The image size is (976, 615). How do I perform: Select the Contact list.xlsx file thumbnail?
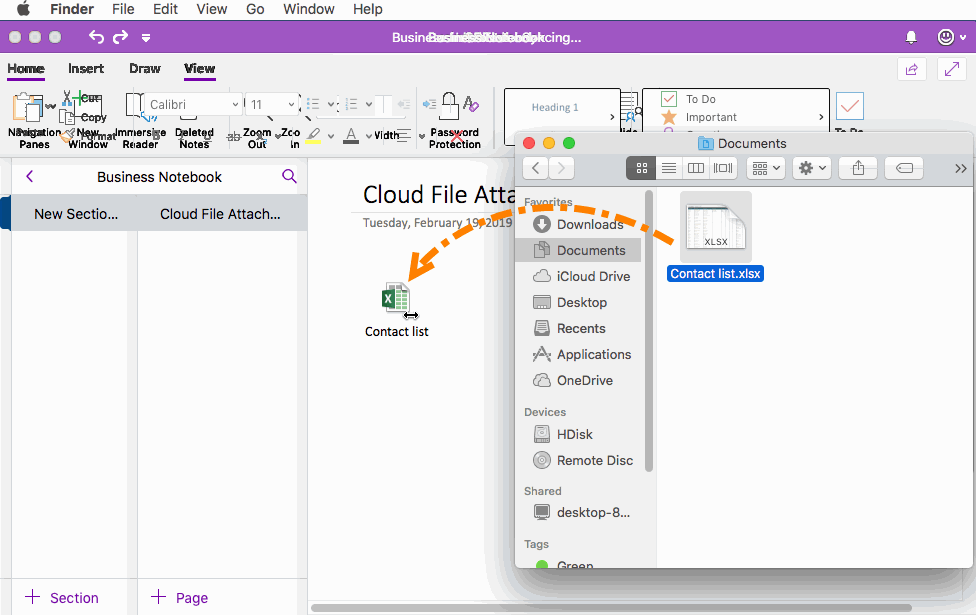[x=716, y=227]
